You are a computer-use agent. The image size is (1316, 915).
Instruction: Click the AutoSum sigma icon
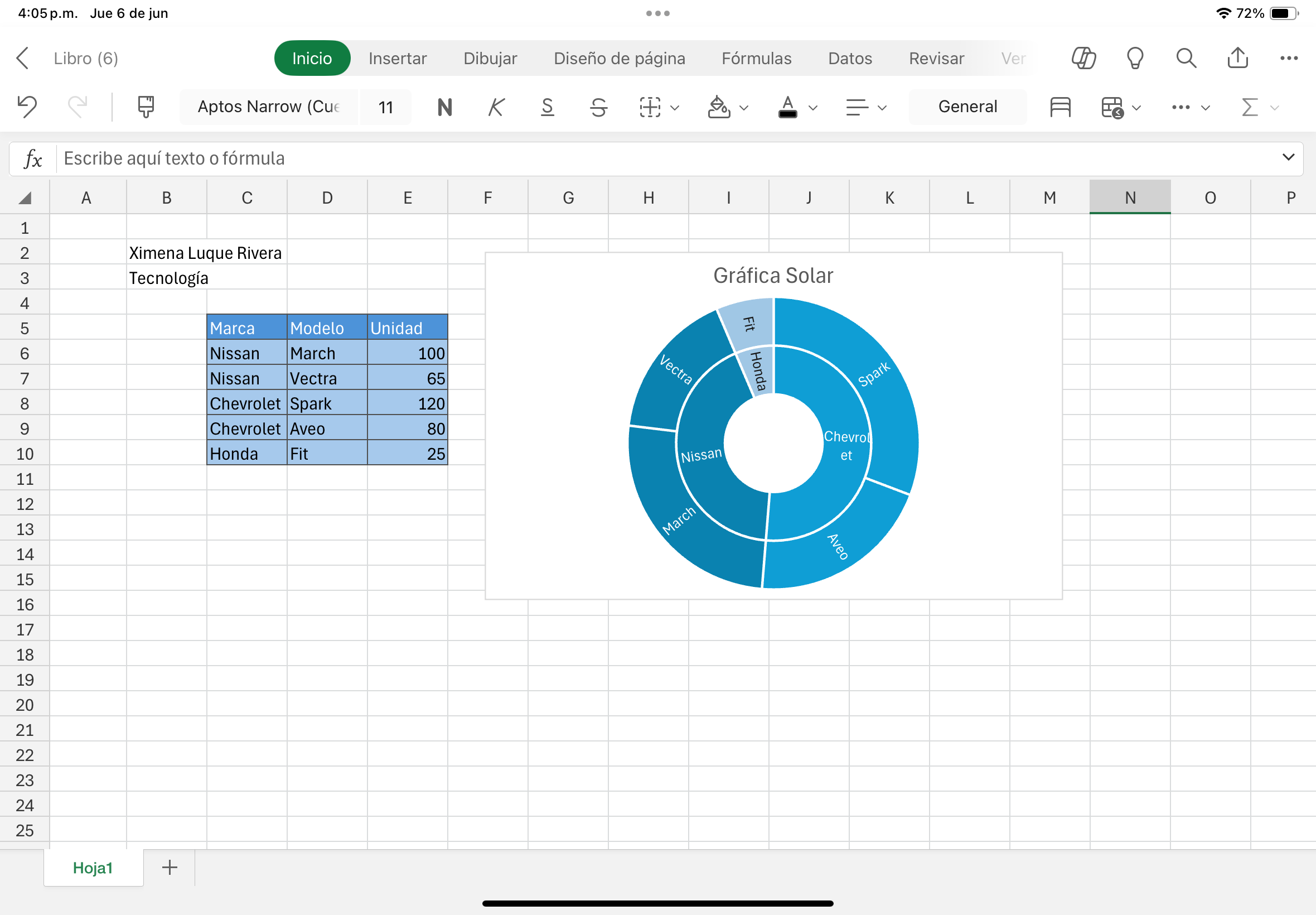(1250, 107)
